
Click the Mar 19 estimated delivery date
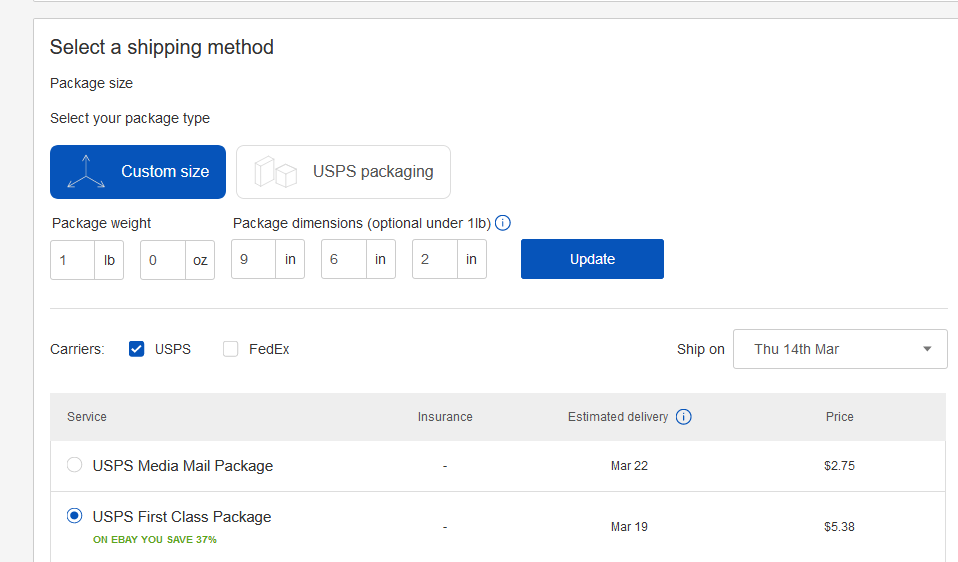click(629, 527)
